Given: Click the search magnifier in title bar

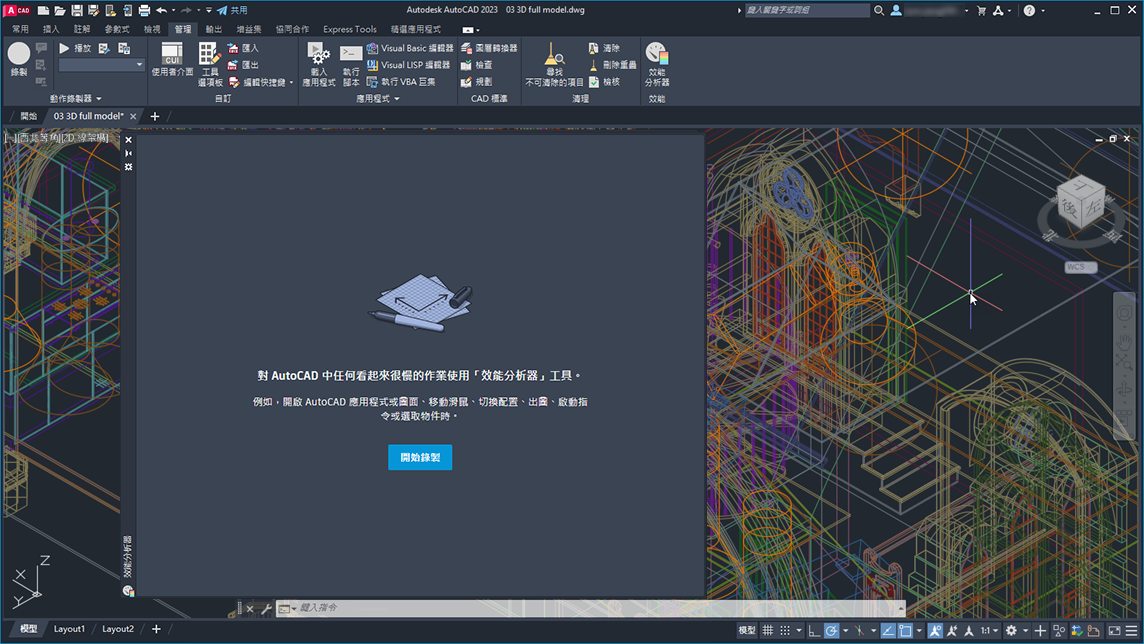Looking at the screenshot, I should pos(878,10).
